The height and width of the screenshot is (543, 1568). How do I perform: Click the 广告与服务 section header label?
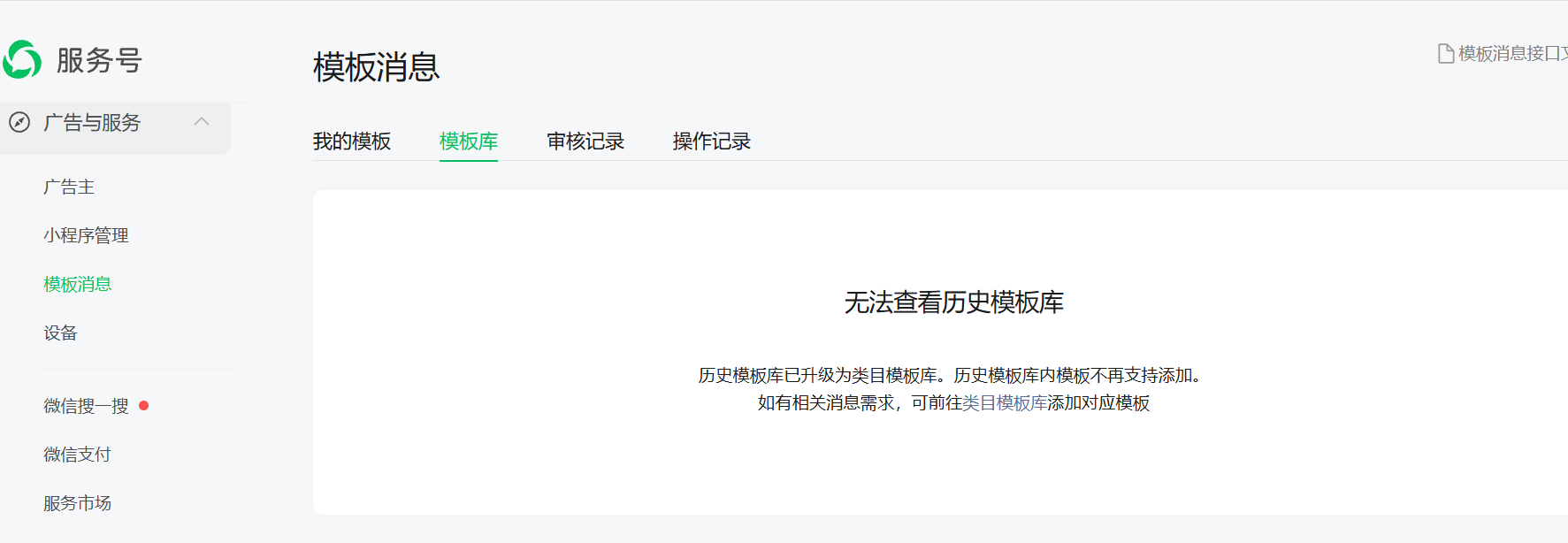point(92,123)
